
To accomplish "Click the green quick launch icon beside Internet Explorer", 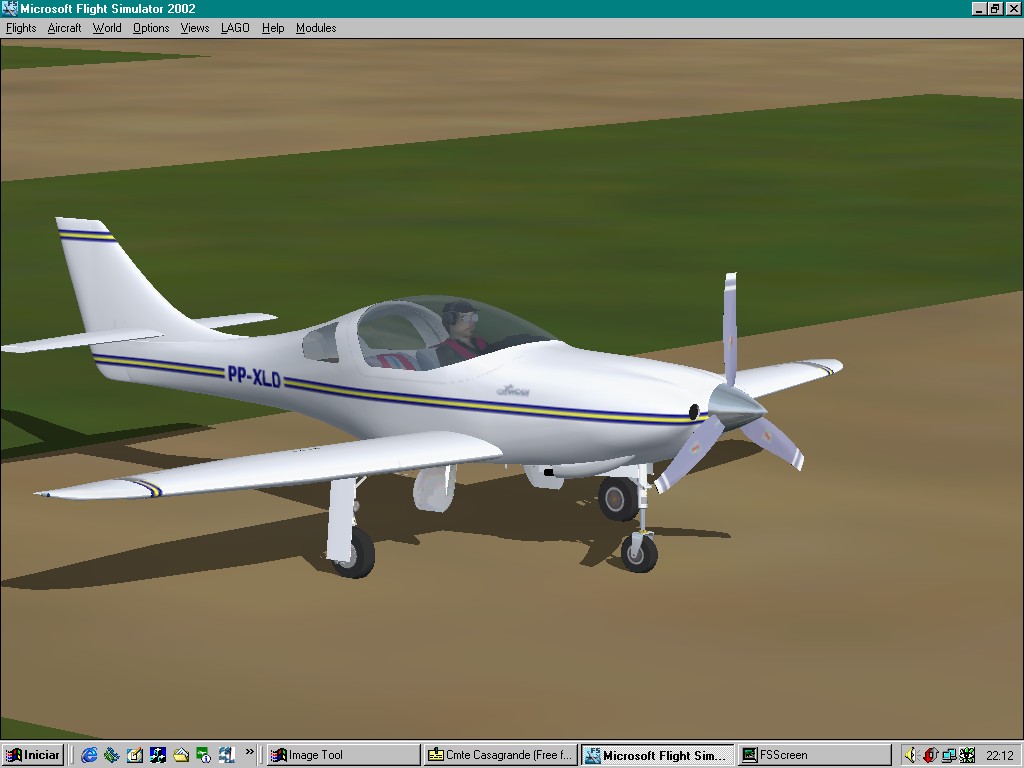I will coord(112,755).
